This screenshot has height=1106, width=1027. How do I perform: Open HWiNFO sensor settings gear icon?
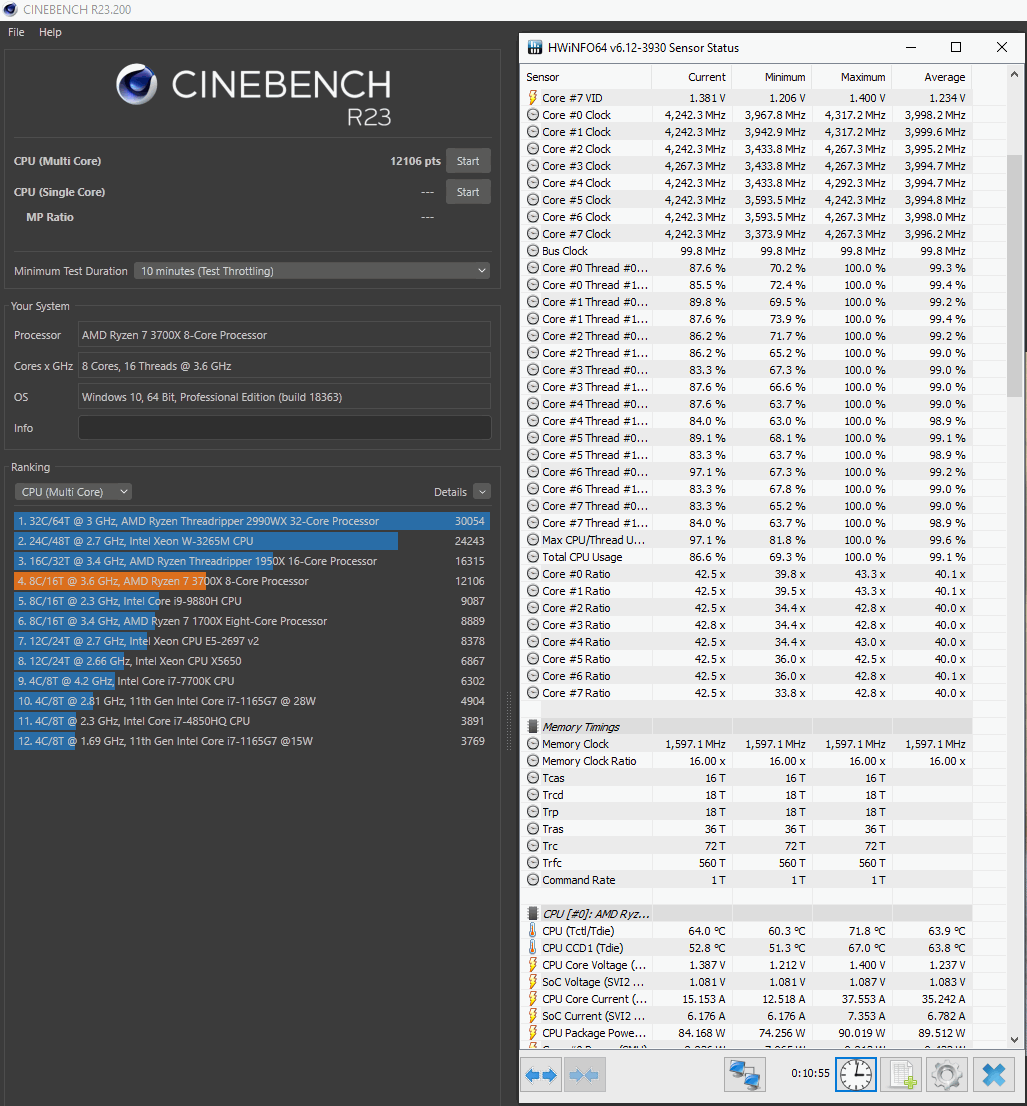[x=946, y=1075]
